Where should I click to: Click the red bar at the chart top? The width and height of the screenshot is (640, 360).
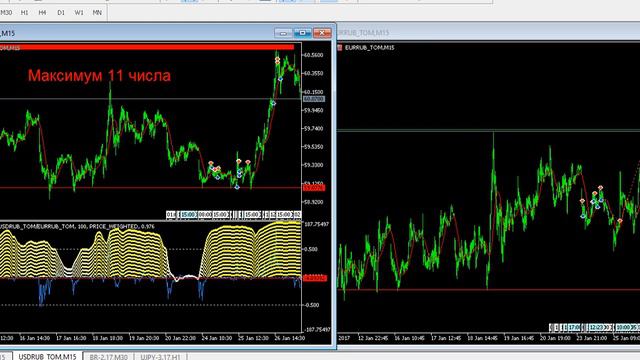pyautogui.click(x=147, y=47)
